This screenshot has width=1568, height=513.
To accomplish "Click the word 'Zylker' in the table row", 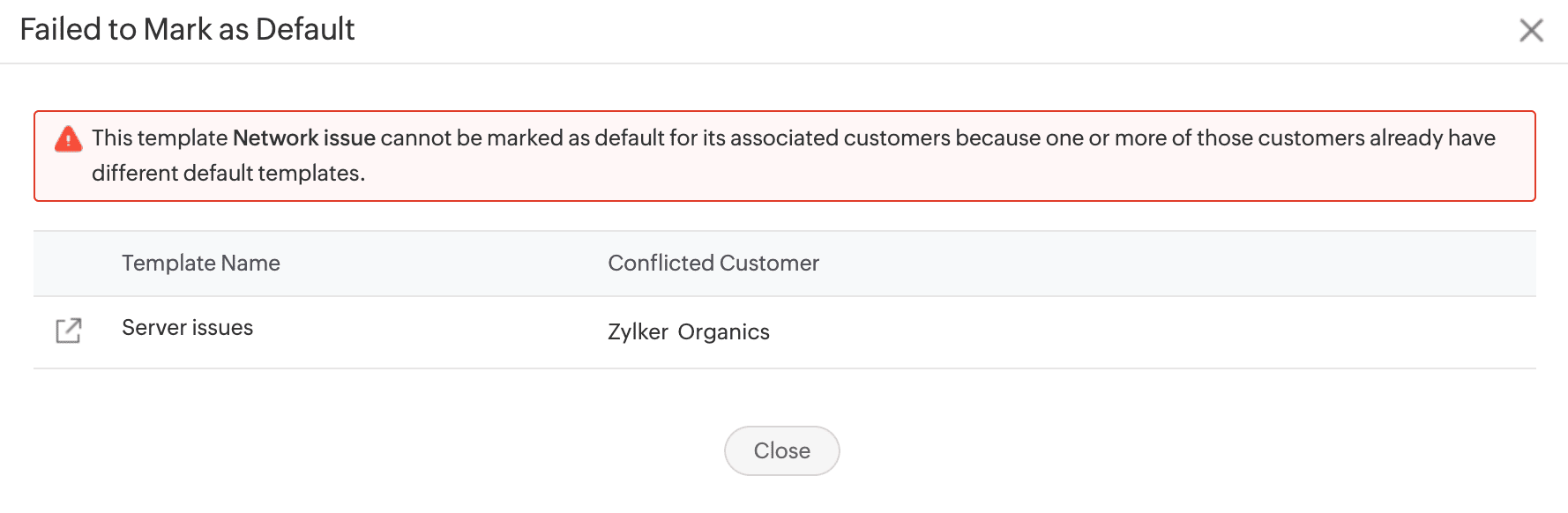I will (638, 332).
